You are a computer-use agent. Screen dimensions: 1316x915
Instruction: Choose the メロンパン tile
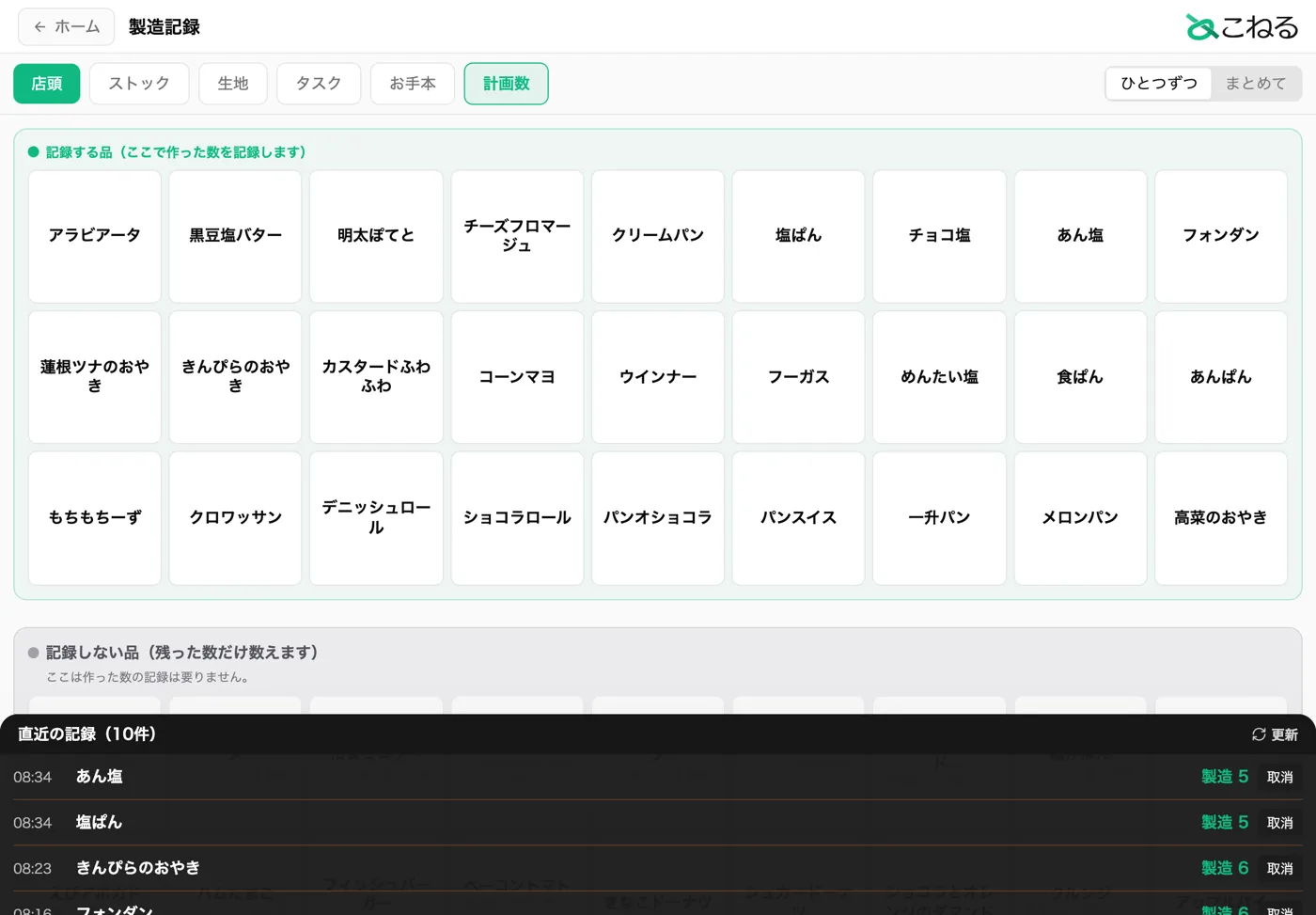(1080, 518)
